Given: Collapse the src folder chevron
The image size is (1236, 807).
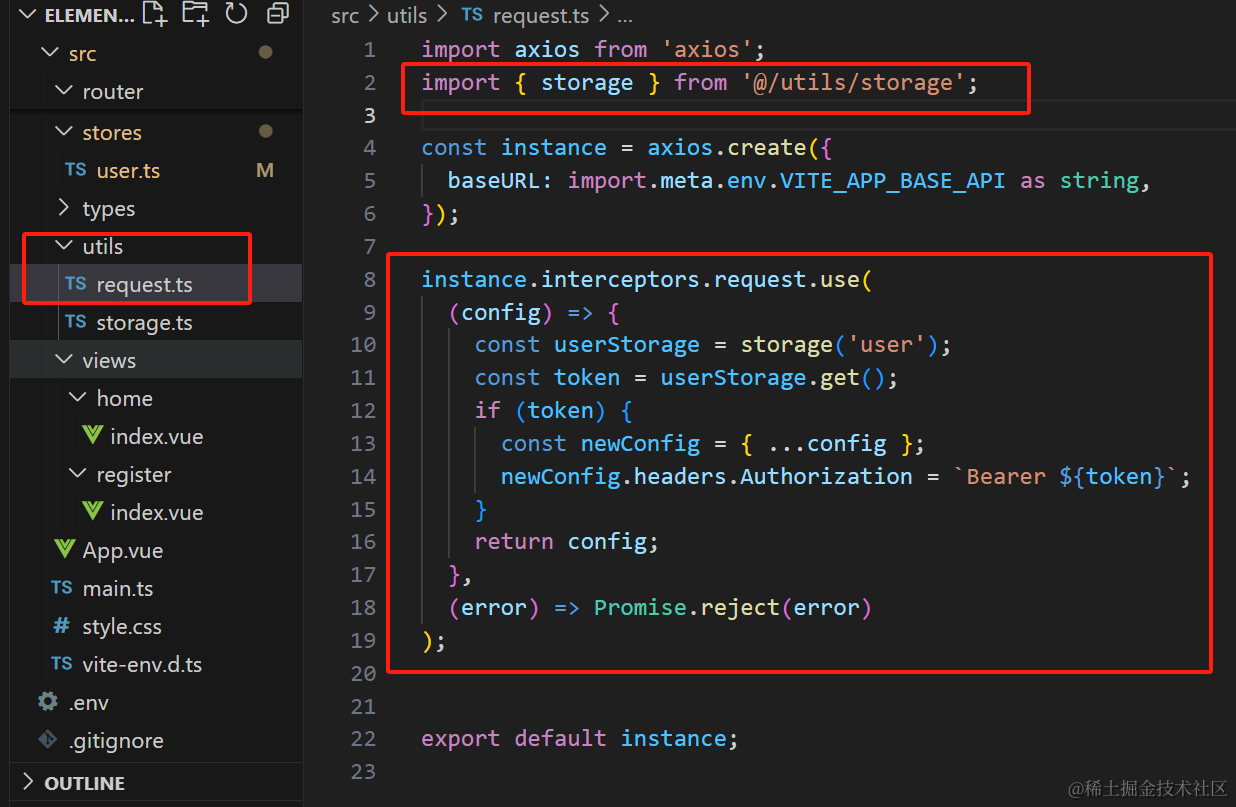Looking at the screenshot, I should [49, 53].
